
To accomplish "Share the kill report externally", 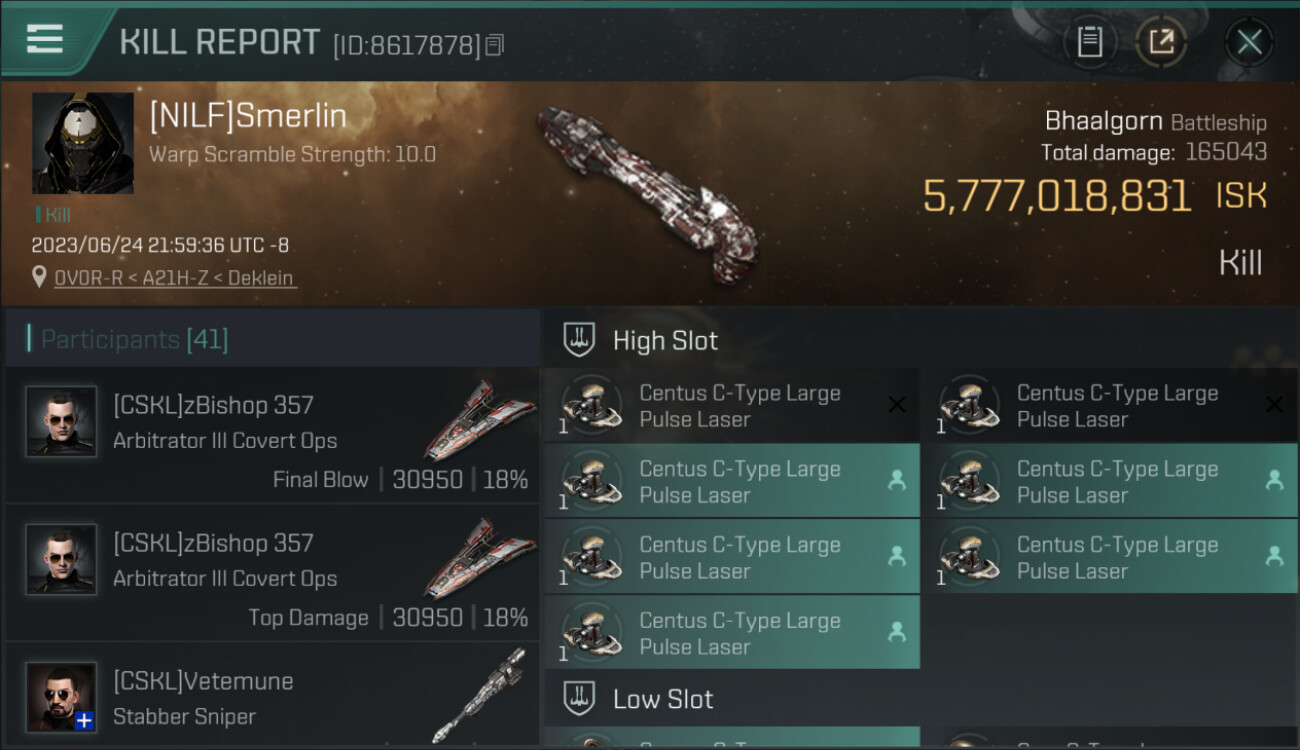I will (x=1161, y=42).
